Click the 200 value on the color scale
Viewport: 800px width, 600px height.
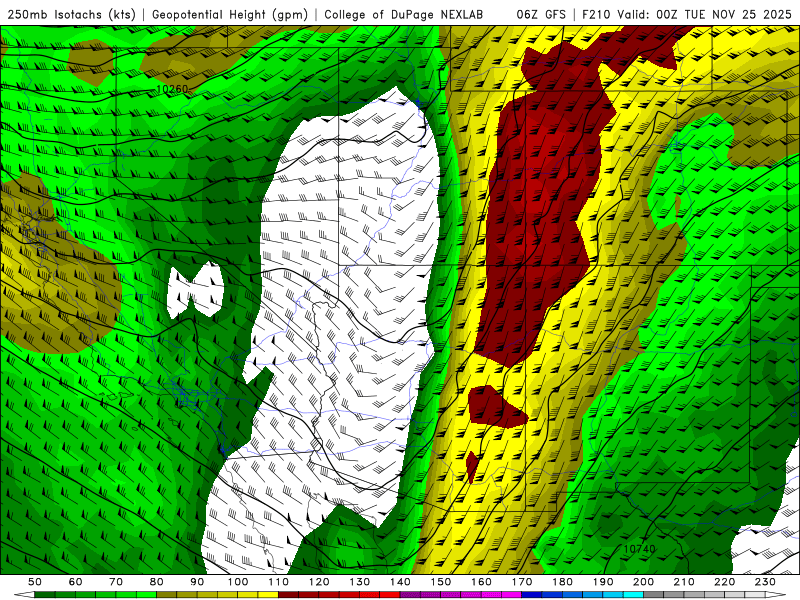coord(643,582)
